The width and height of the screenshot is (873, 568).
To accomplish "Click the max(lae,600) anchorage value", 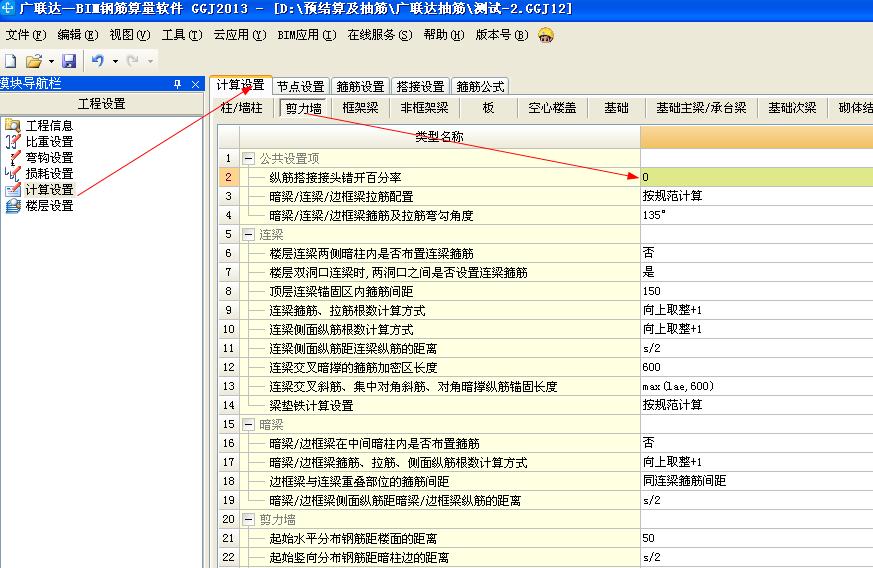I will 757,386.
